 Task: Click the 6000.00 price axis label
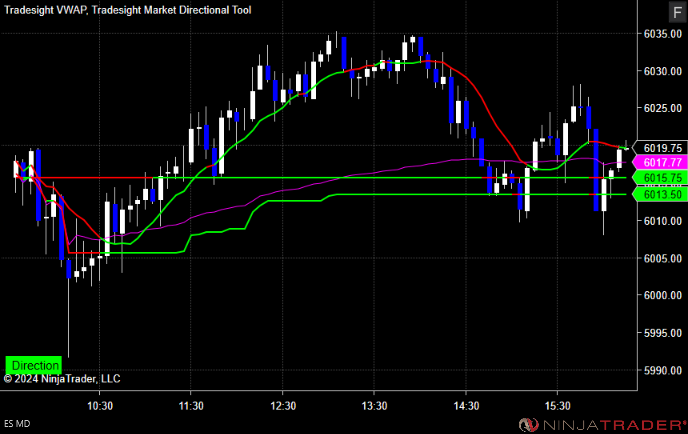click(x=663, y=295)
